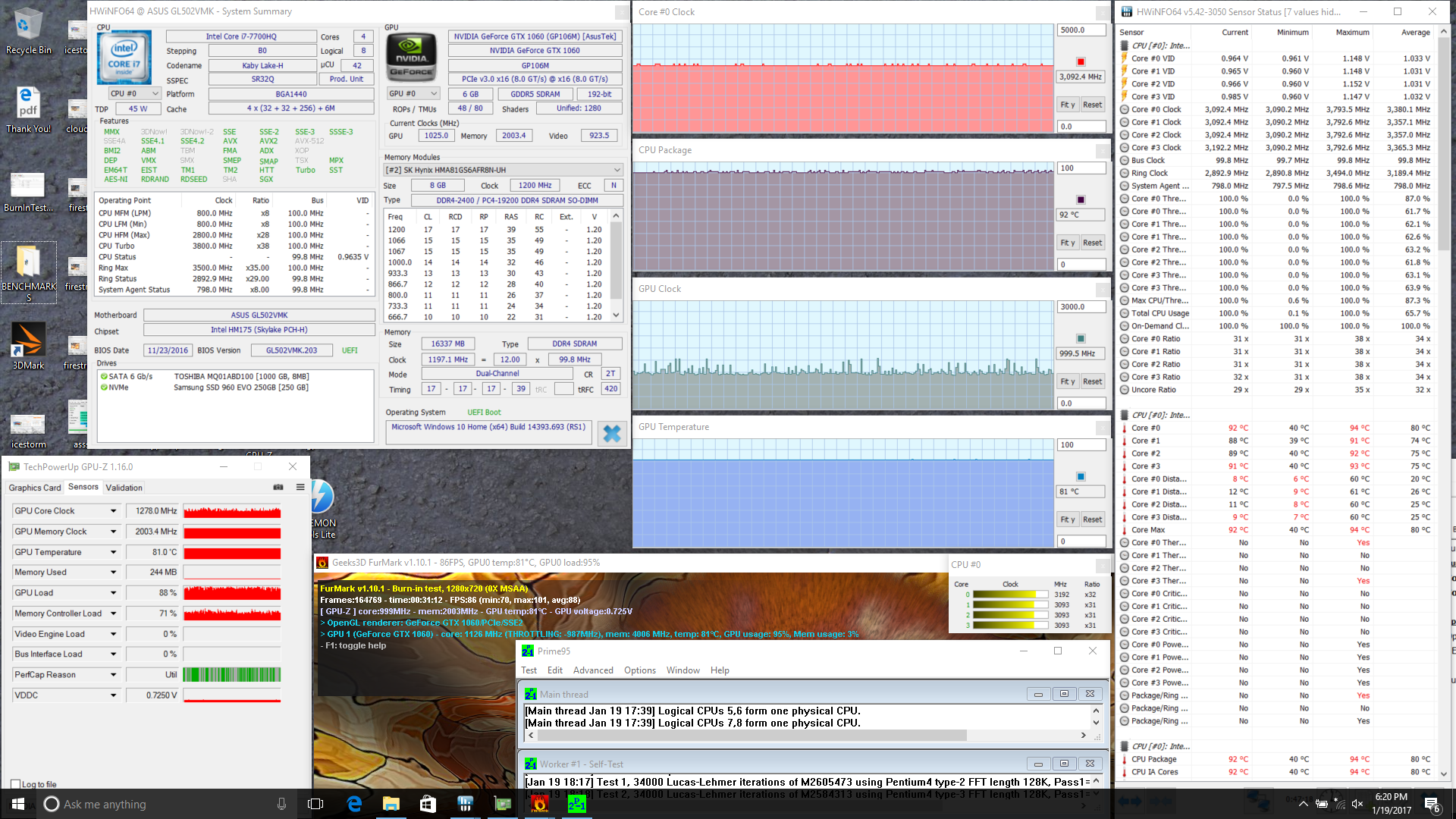Enable the Log to file checkbox
Image resolution: width=1456 pixels, height=819 pixels.
[15, 784]
